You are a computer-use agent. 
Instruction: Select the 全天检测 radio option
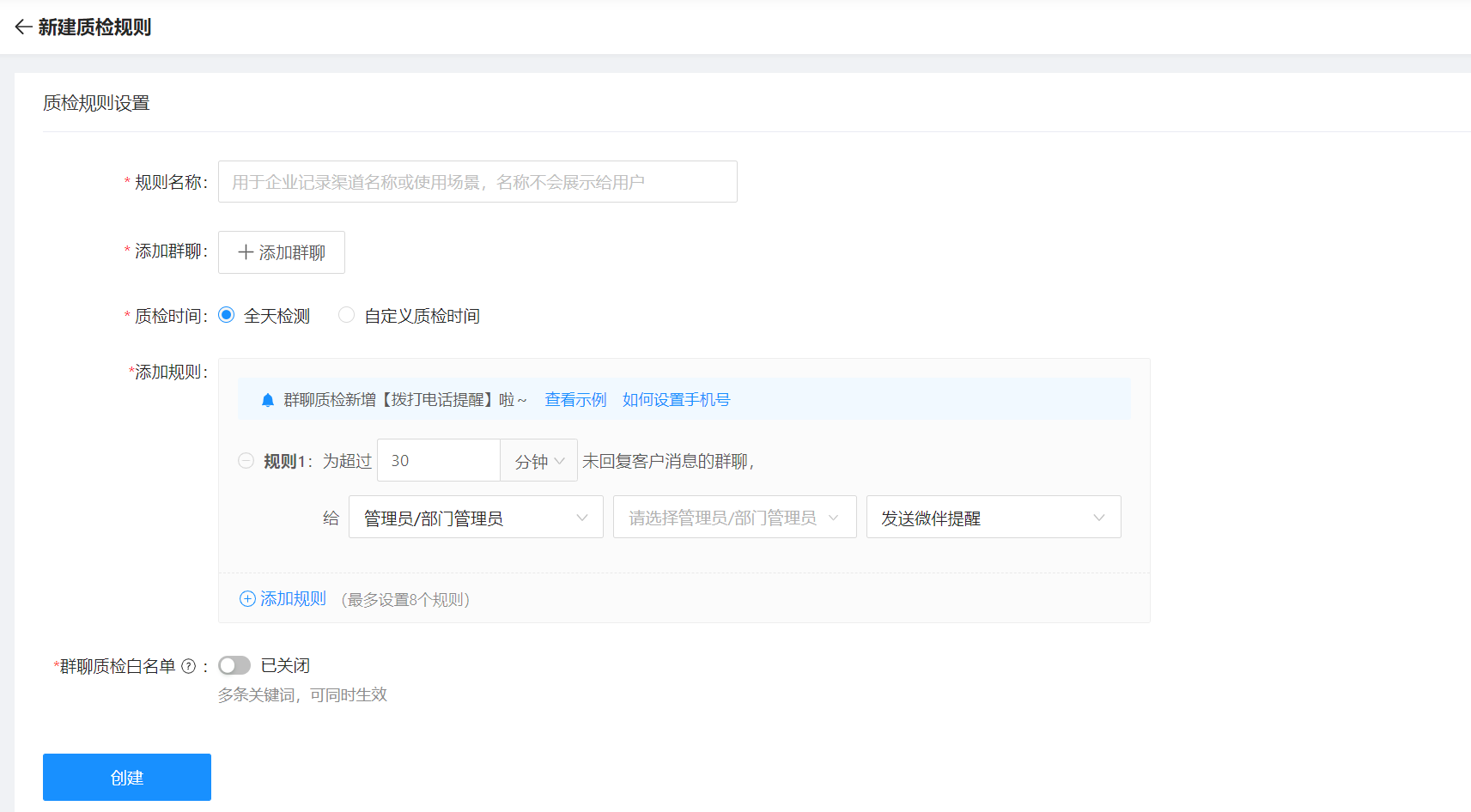coord(227,315)
